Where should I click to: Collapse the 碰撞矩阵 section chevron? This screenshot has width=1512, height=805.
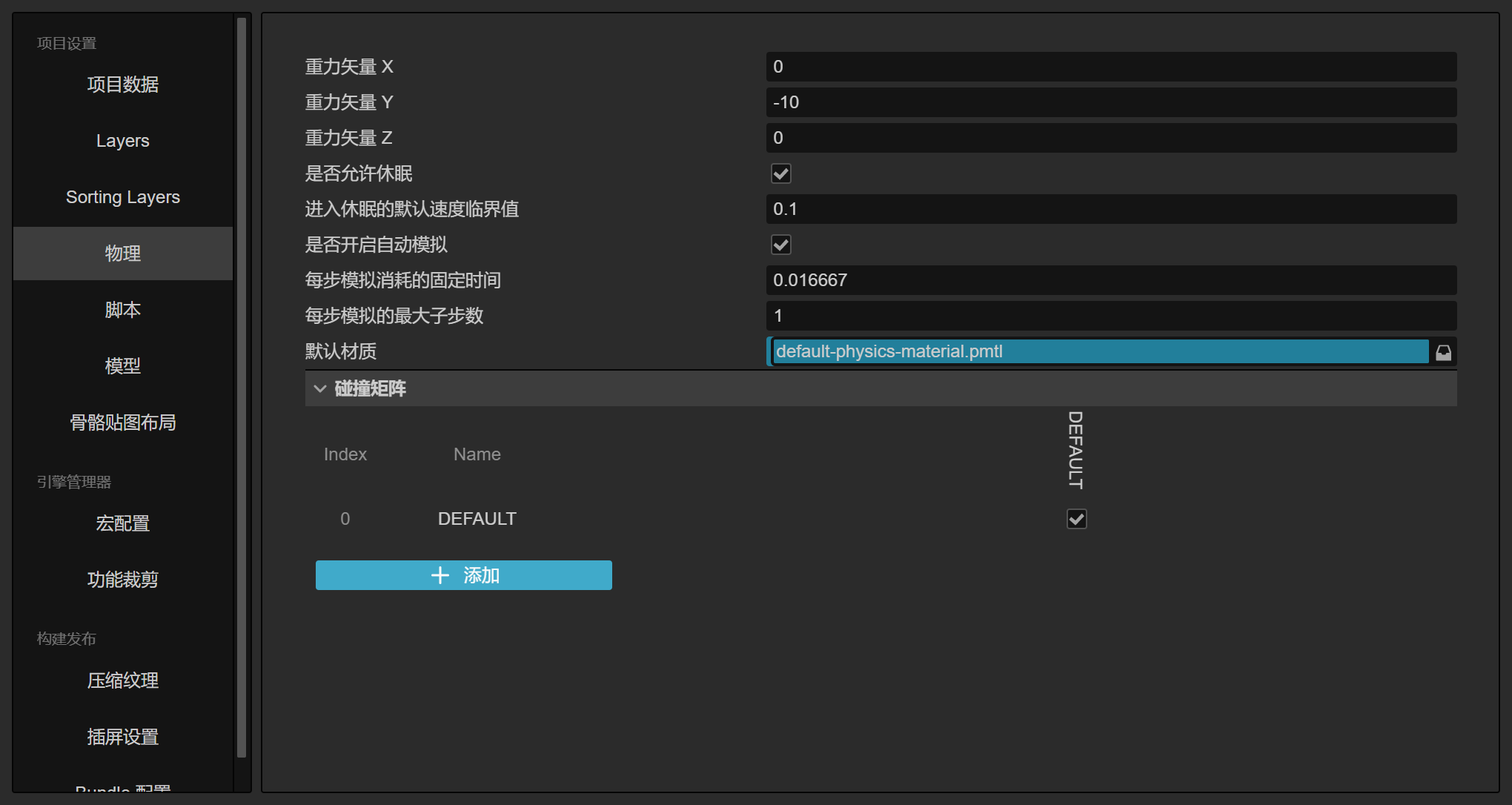click(x=320, y=388)
